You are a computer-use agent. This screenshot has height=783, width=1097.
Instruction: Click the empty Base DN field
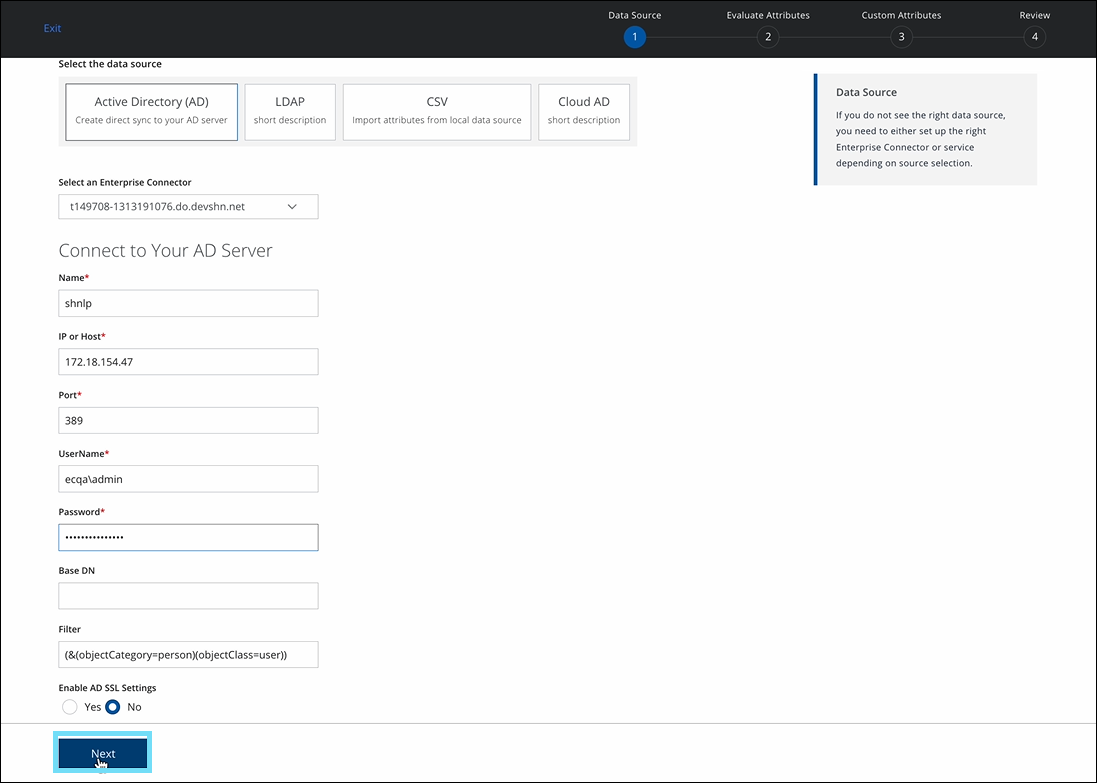pos(188,596)
